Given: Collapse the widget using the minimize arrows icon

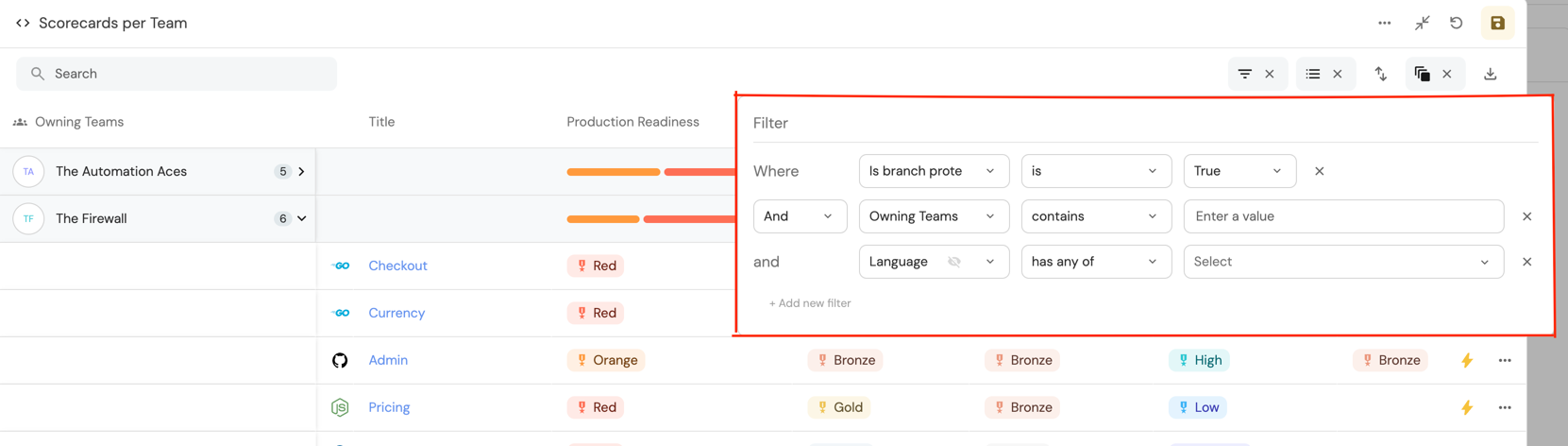Looking at the screenshot, I should [x=1422, y=24].
